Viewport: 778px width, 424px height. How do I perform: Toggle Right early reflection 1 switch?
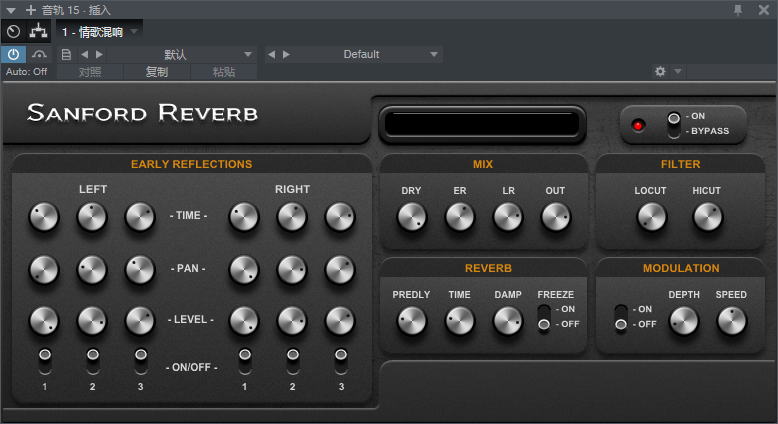tap(245, 361)
